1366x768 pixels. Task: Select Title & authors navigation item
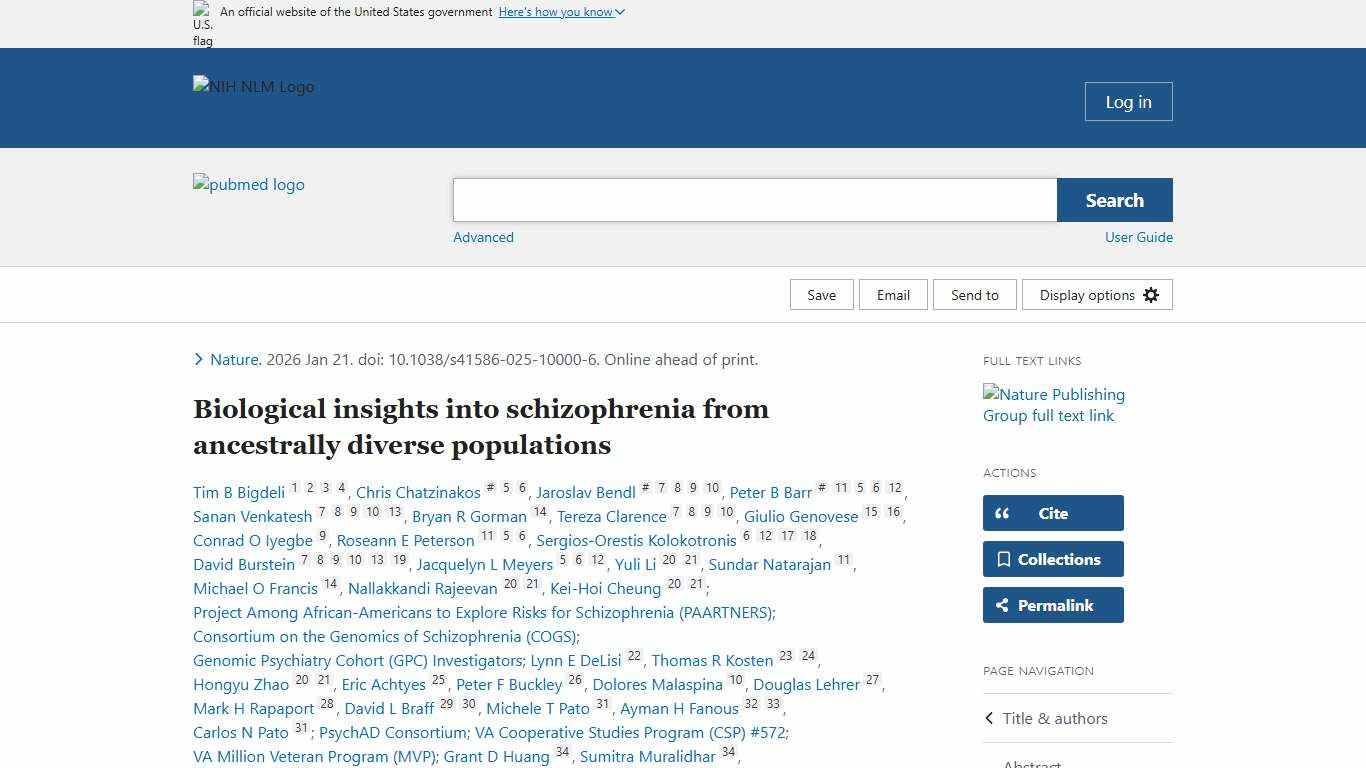tap(1055, 718)
